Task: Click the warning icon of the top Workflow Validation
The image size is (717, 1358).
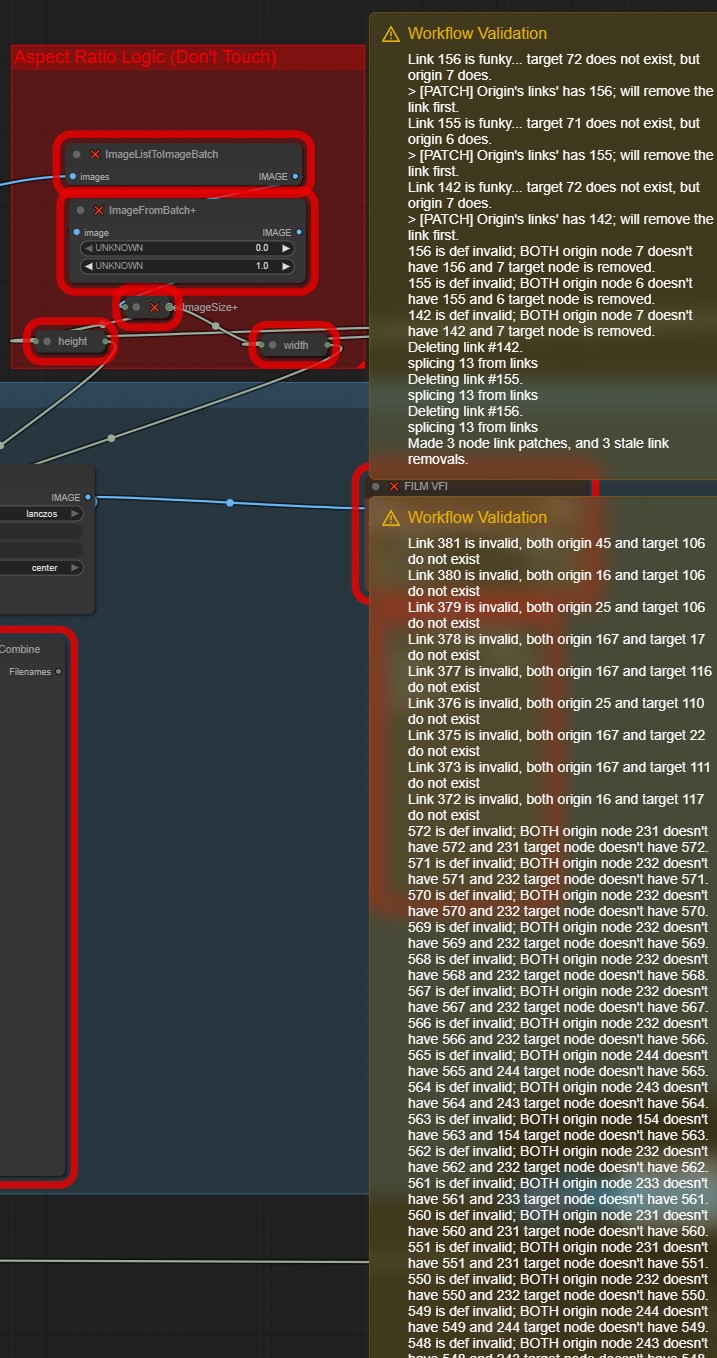Action: coord(391,34)
